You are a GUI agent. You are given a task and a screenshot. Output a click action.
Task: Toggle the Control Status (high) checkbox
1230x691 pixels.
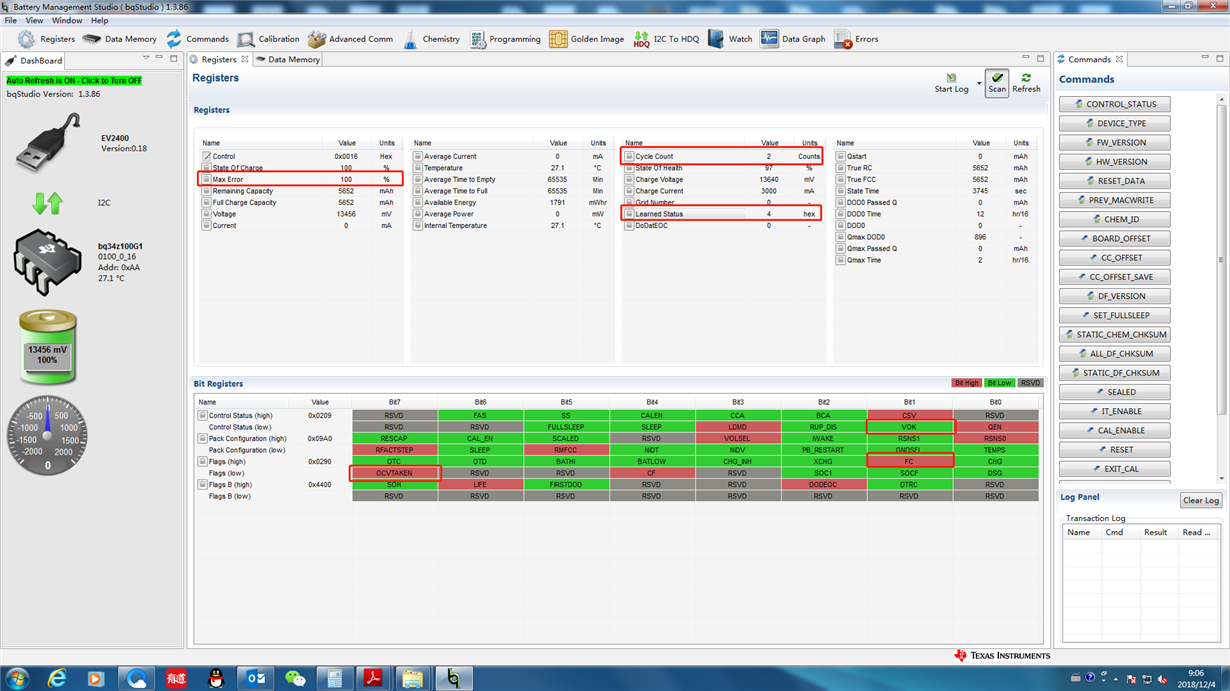(x=202, y=415)
